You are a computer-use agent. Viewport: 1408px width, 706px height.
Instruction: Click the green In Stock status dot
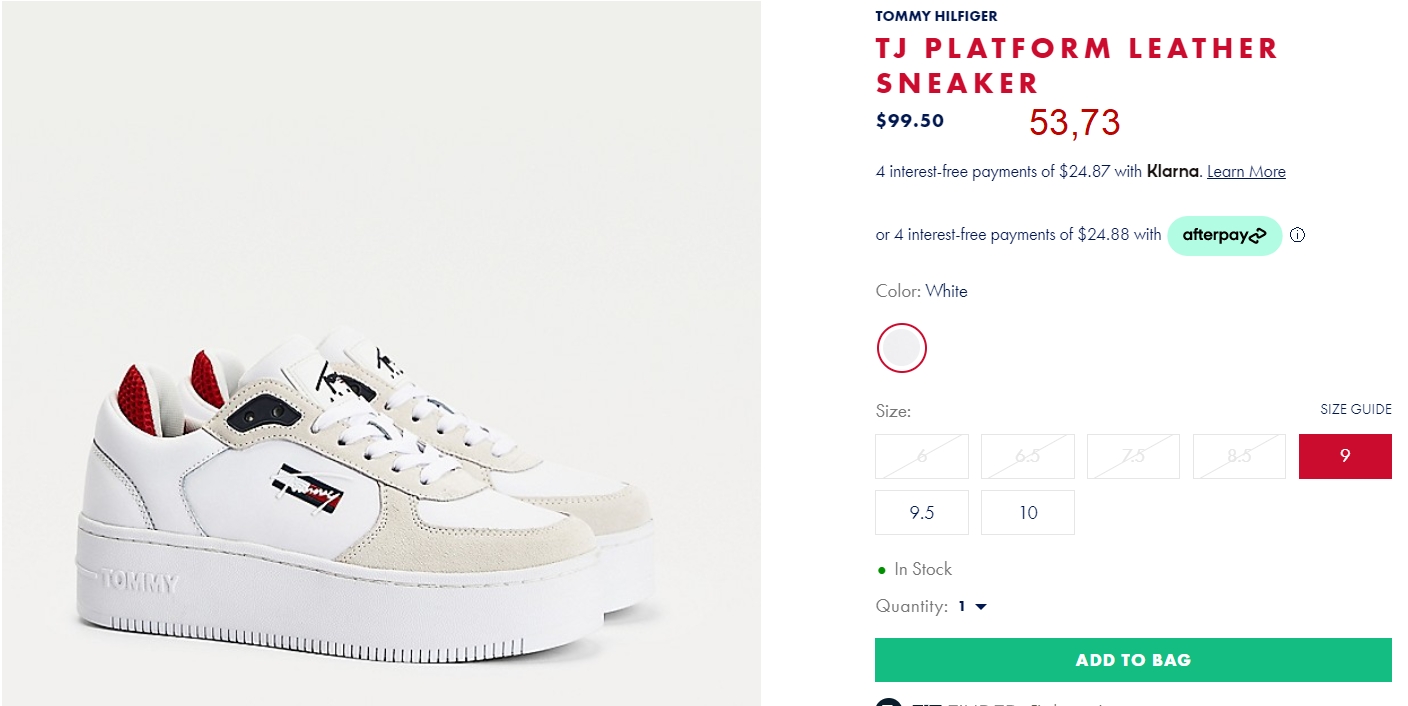[x=881, y=570]
